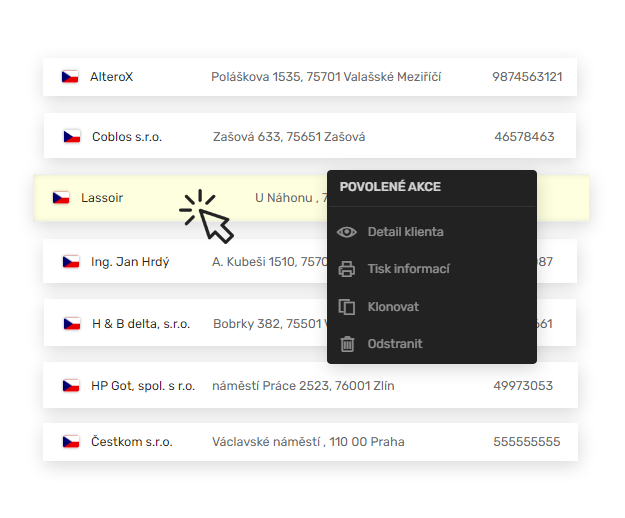Click the eye icon beside Detail klienta
Viewport: 625px width, 518px height.
tap(347, 232)
